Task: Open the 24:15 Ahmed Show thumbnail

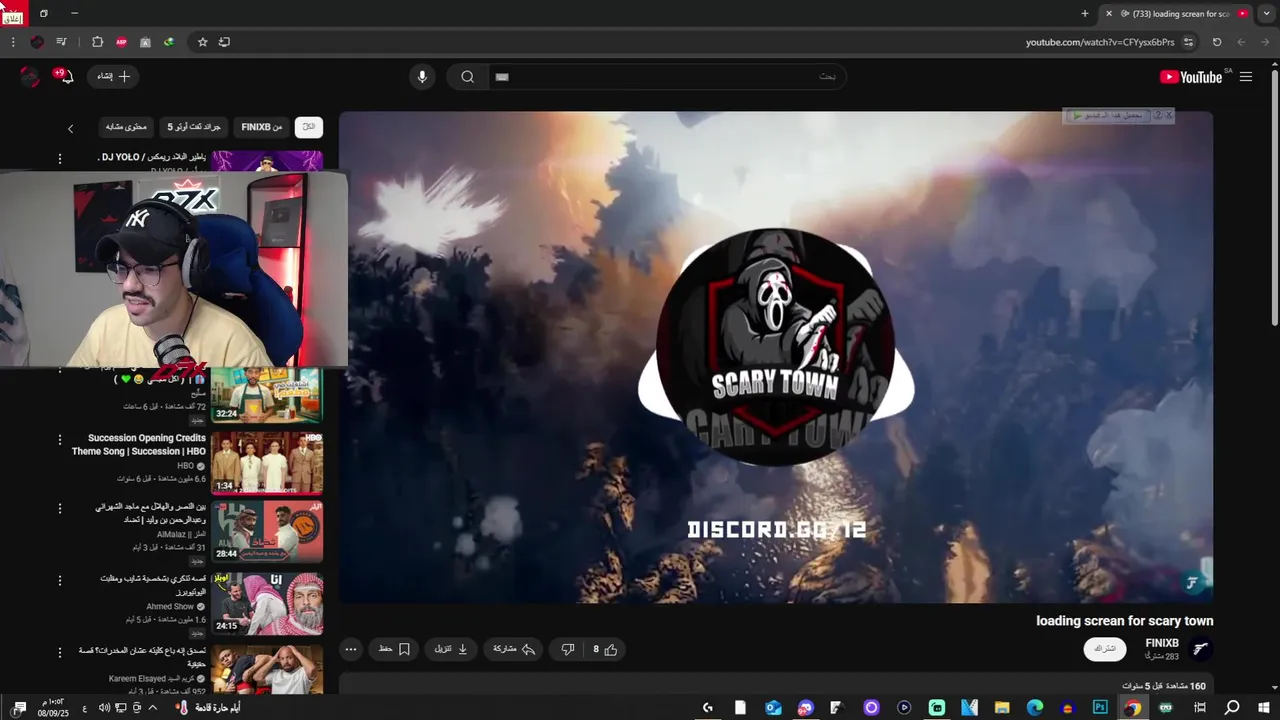Action: (x=267, y=604)
